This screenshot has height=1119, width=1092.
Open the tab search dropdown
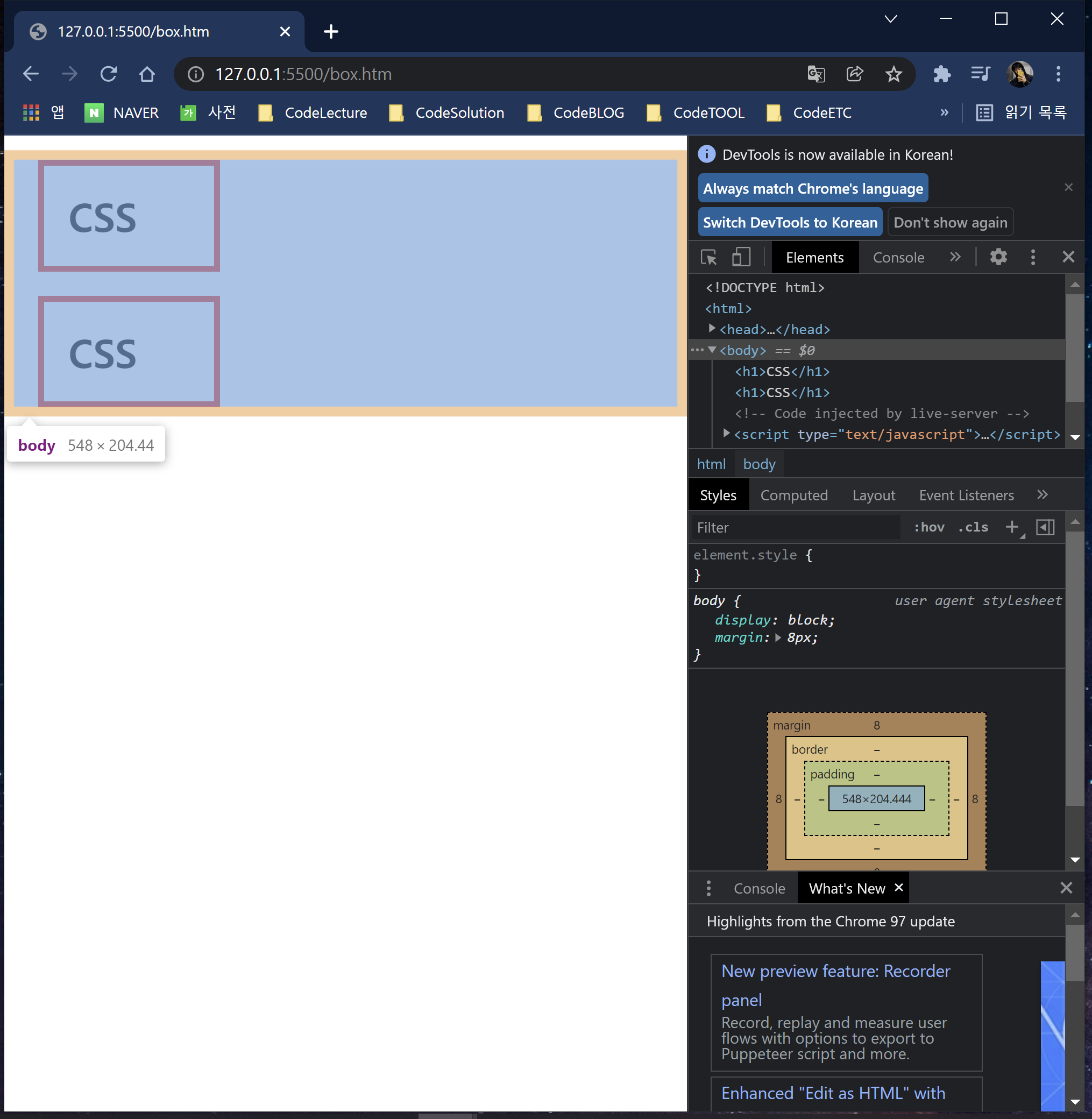tap(891, 19)
